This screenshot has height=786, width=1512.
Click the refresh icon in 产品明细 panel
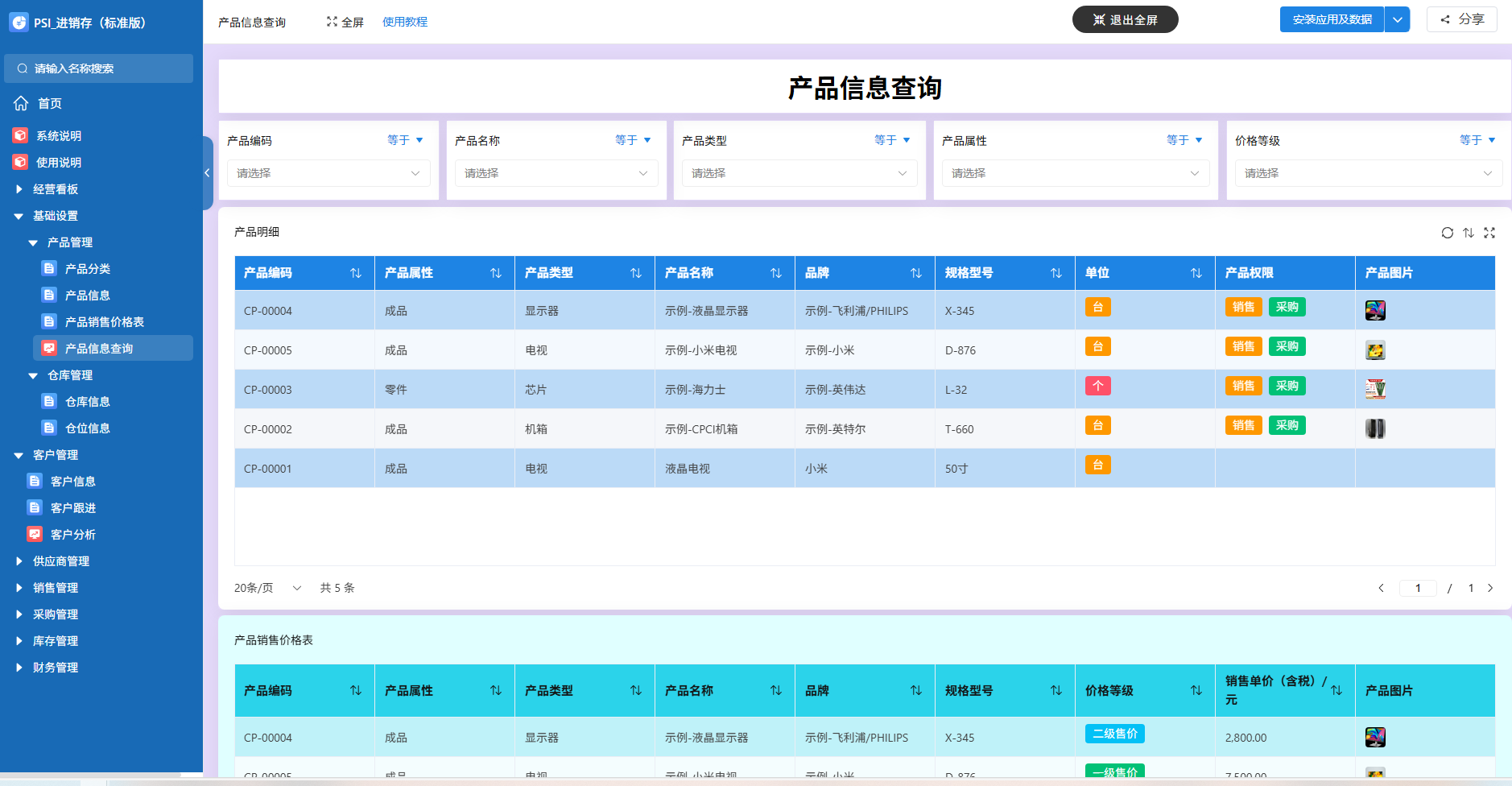[x=1447, y=233]
